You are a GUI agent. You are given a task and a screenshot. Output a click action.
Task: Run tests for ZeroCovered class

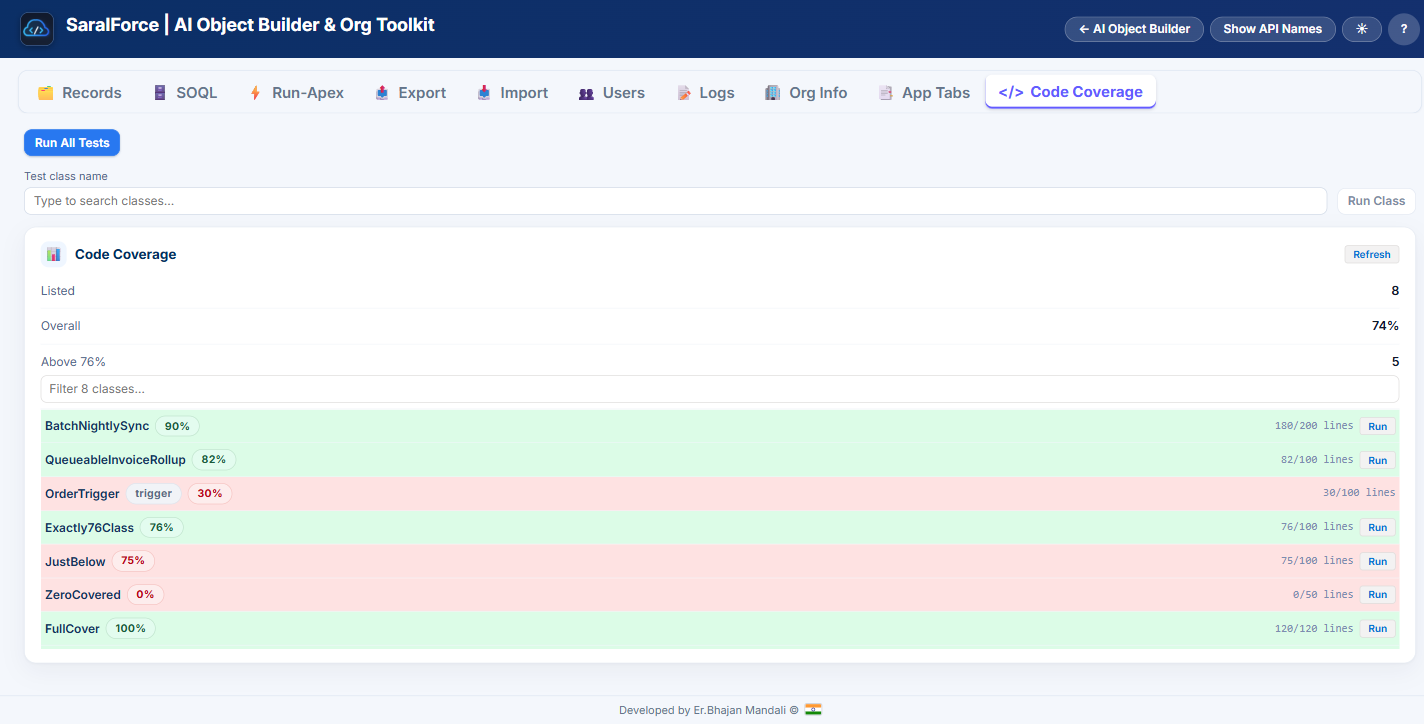(1377, 595)
